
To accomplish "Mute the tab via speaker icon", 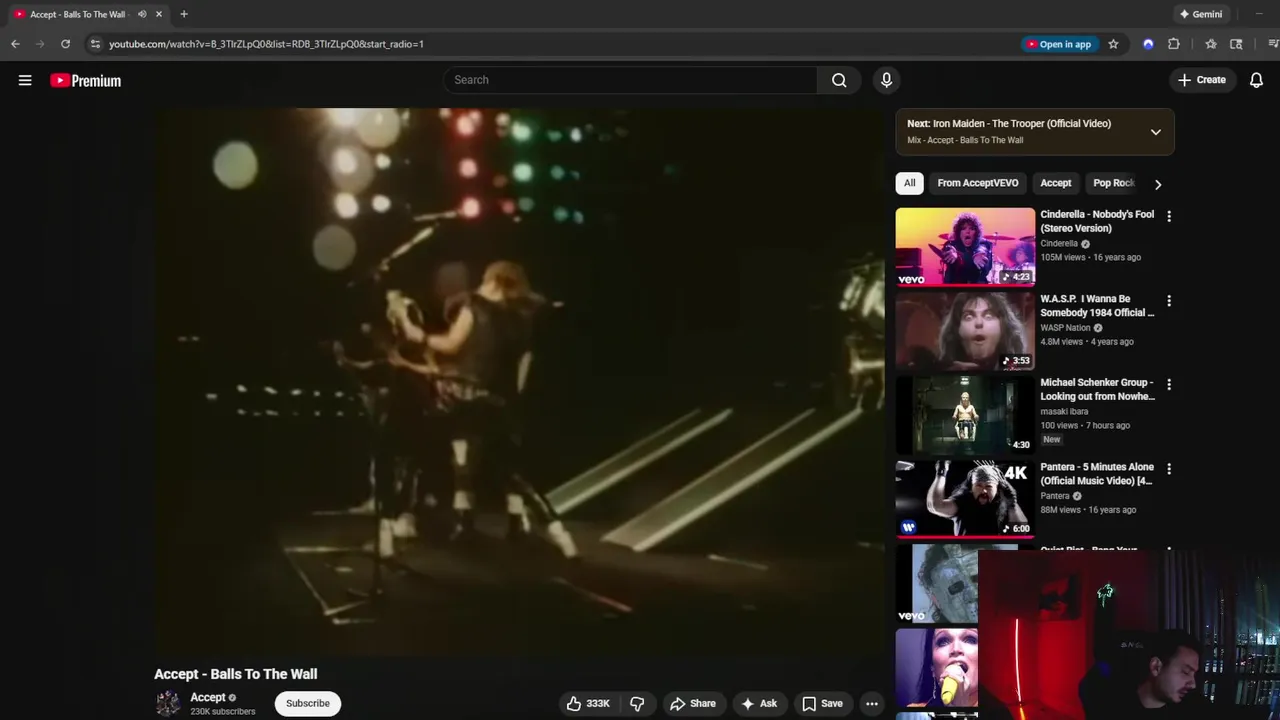I will click(142, 14).
